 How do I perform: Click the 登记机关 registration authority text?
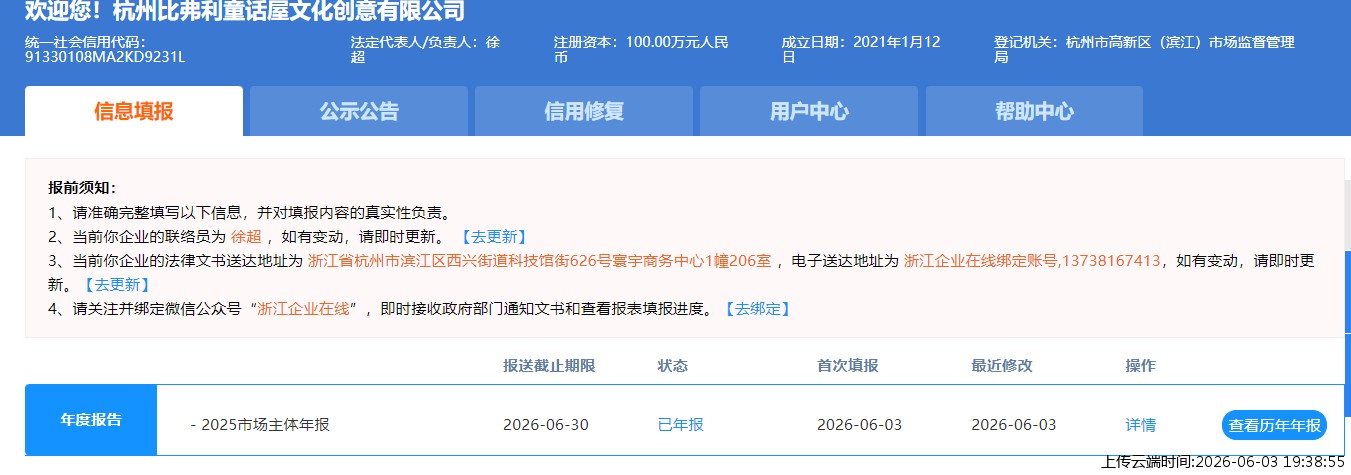[1144, 50]
